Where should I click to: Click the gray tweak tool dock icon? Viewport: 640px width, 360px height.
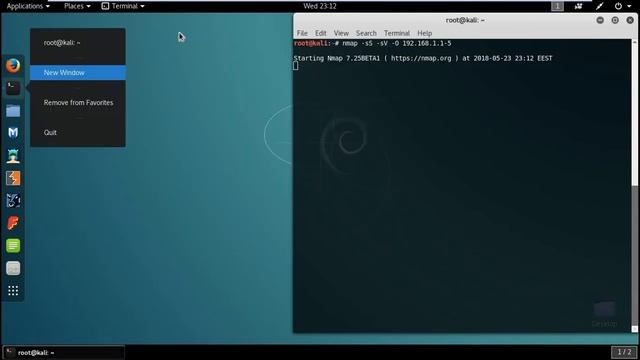point(13,268)
